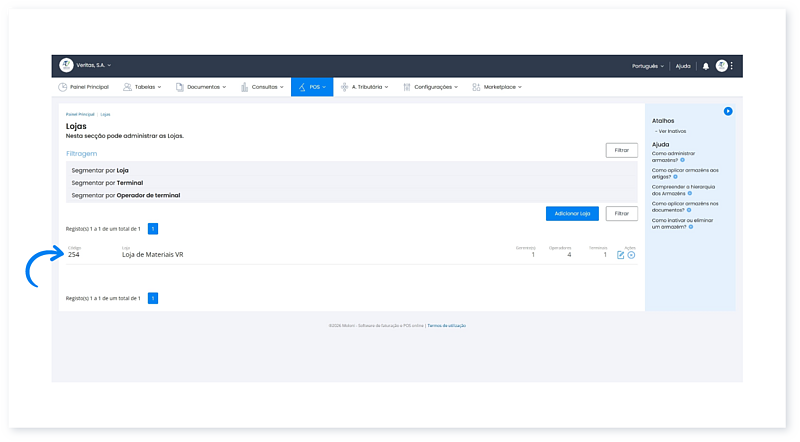This screenshot has width=800, height=442.
Task: Click the Veritas, S.A. company logo
Action: [66, 66]
